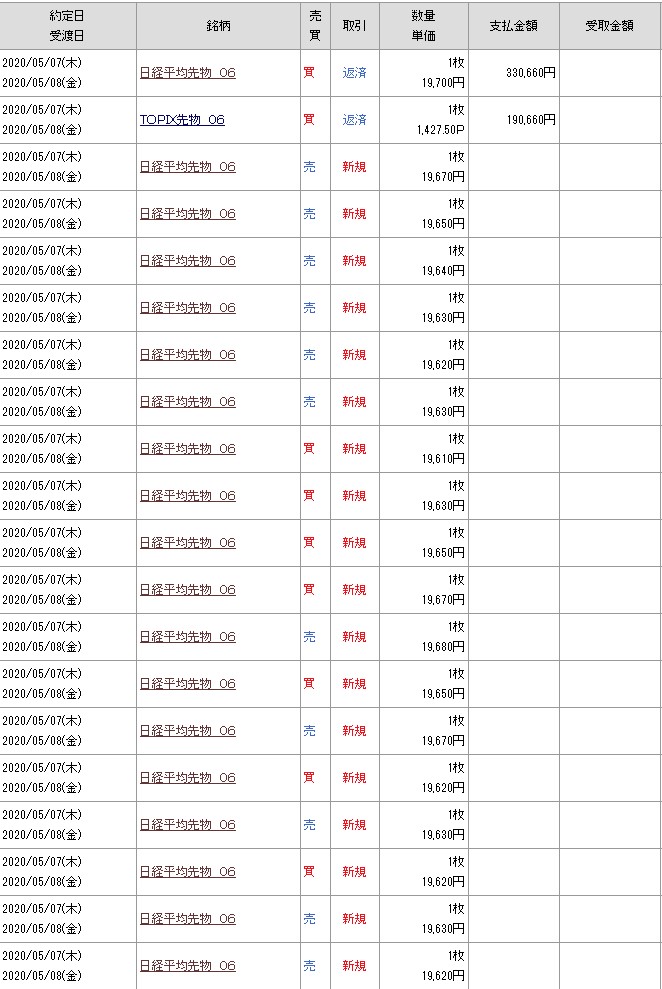The height and width of the screenshot is (989, 662).
Task: Select 日経平均先物 06 in the 19,680円 row
Action: (187, 637)
